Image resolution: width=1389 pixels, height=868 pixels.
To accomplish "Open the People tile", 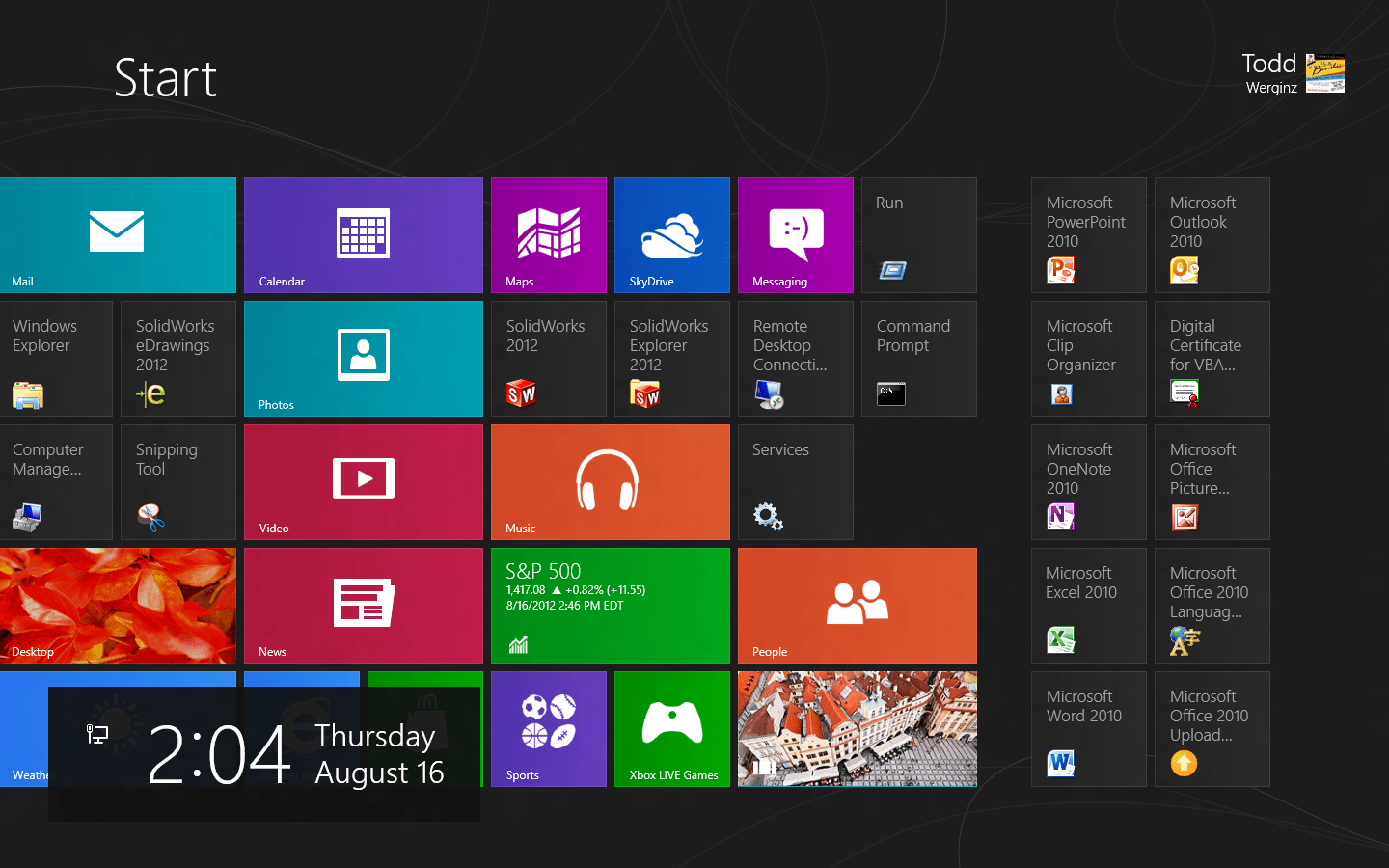I will [x=857, y=606].
